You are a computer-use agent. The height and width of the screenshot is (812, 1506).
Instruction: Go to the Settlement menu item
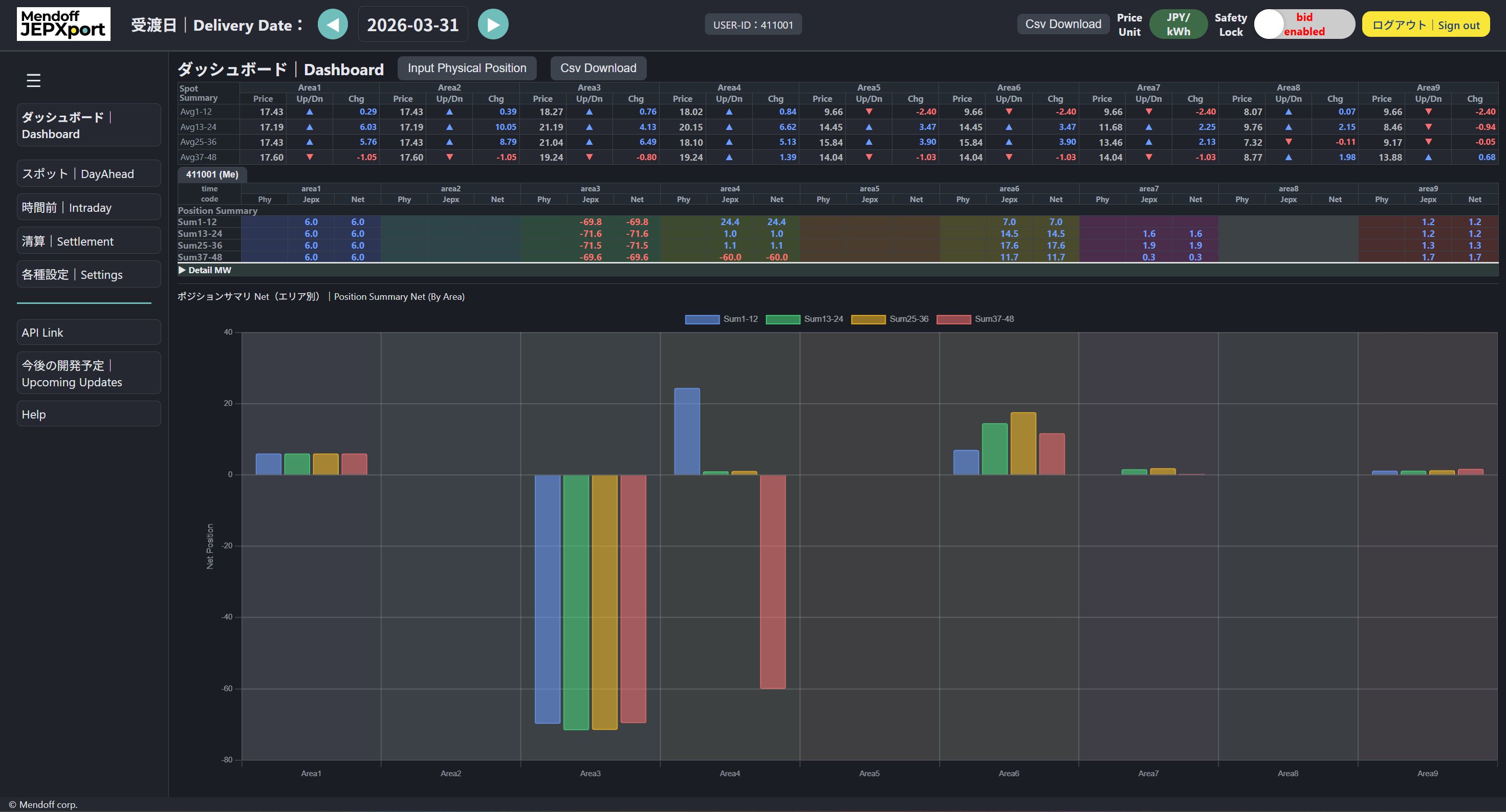pos(89,241)
